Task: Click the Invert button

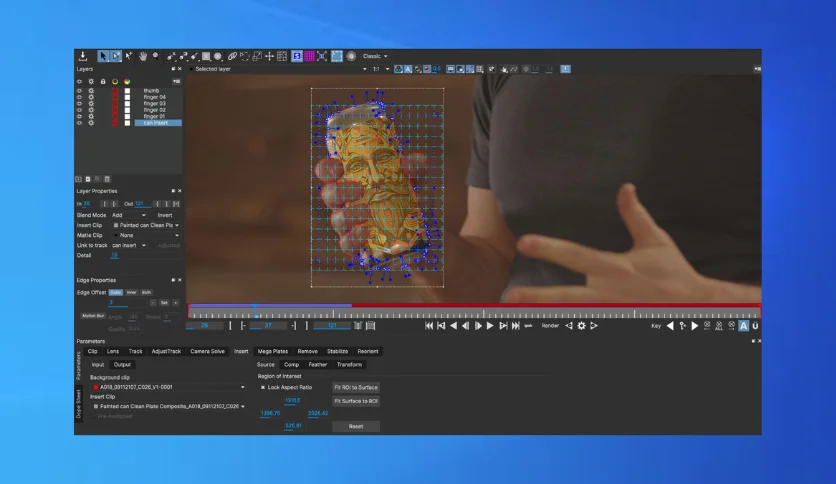Action: click(x=165, y=215)
